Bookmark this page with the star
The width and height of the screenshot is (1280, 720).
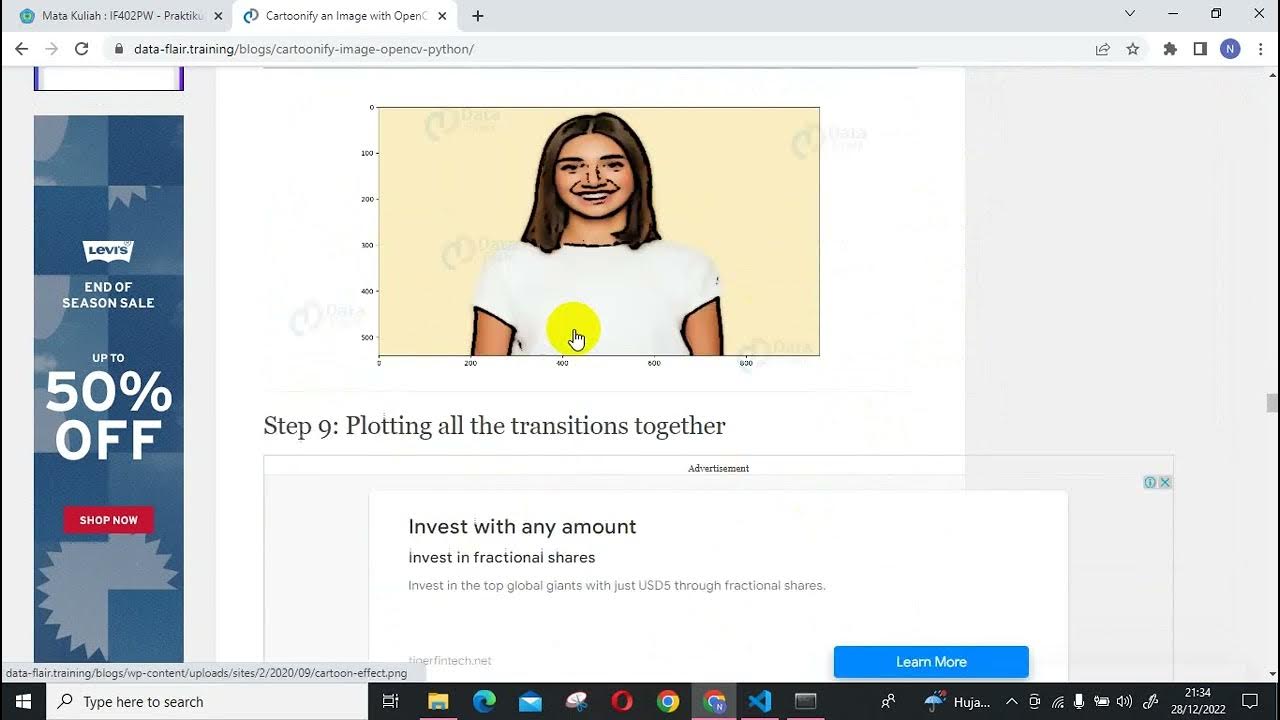pos(1132,49)
